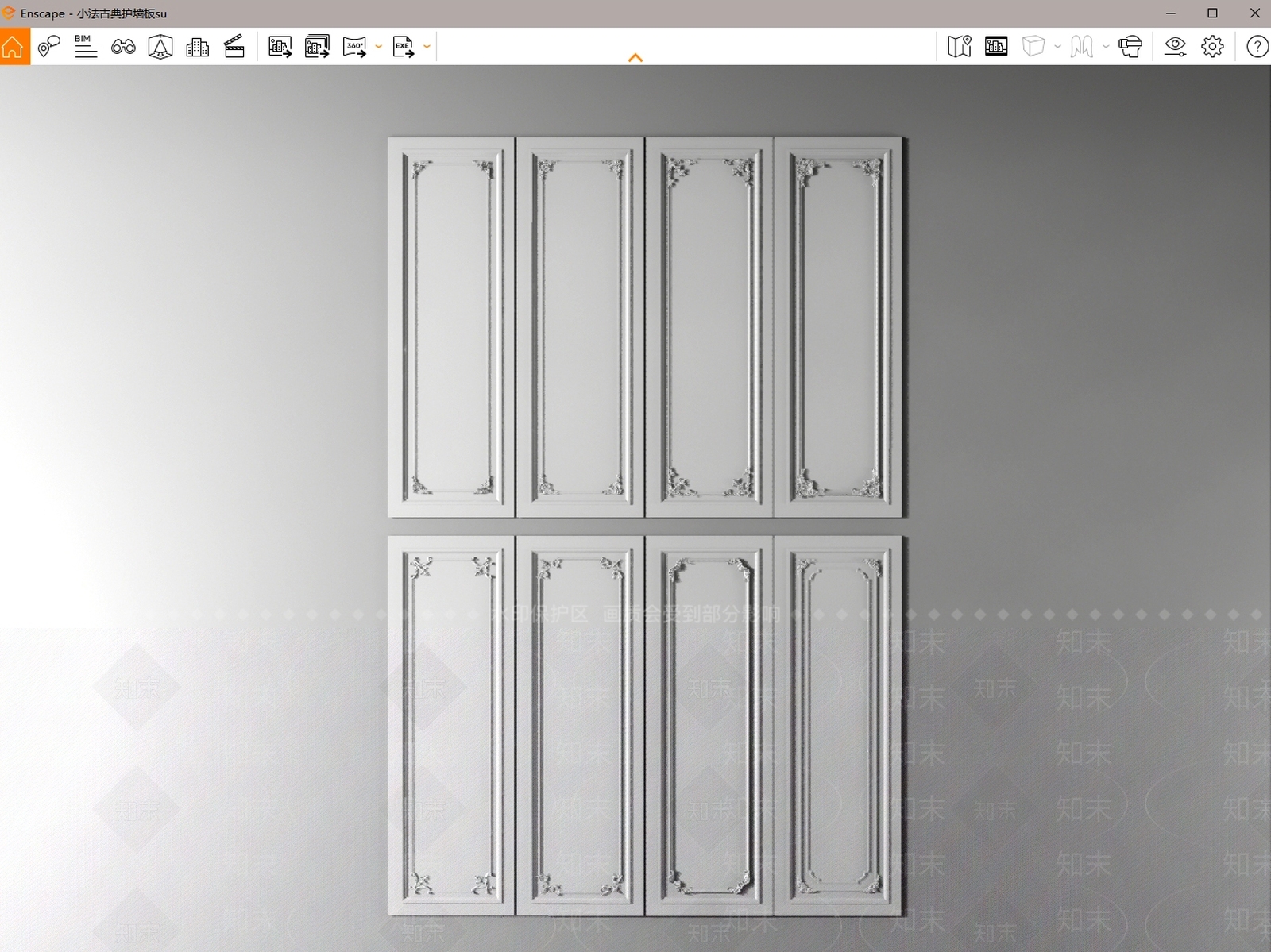1271x952 pixels.
Task: Collapse the toolbar with the orange chevron
Action: tap(635, 57)
